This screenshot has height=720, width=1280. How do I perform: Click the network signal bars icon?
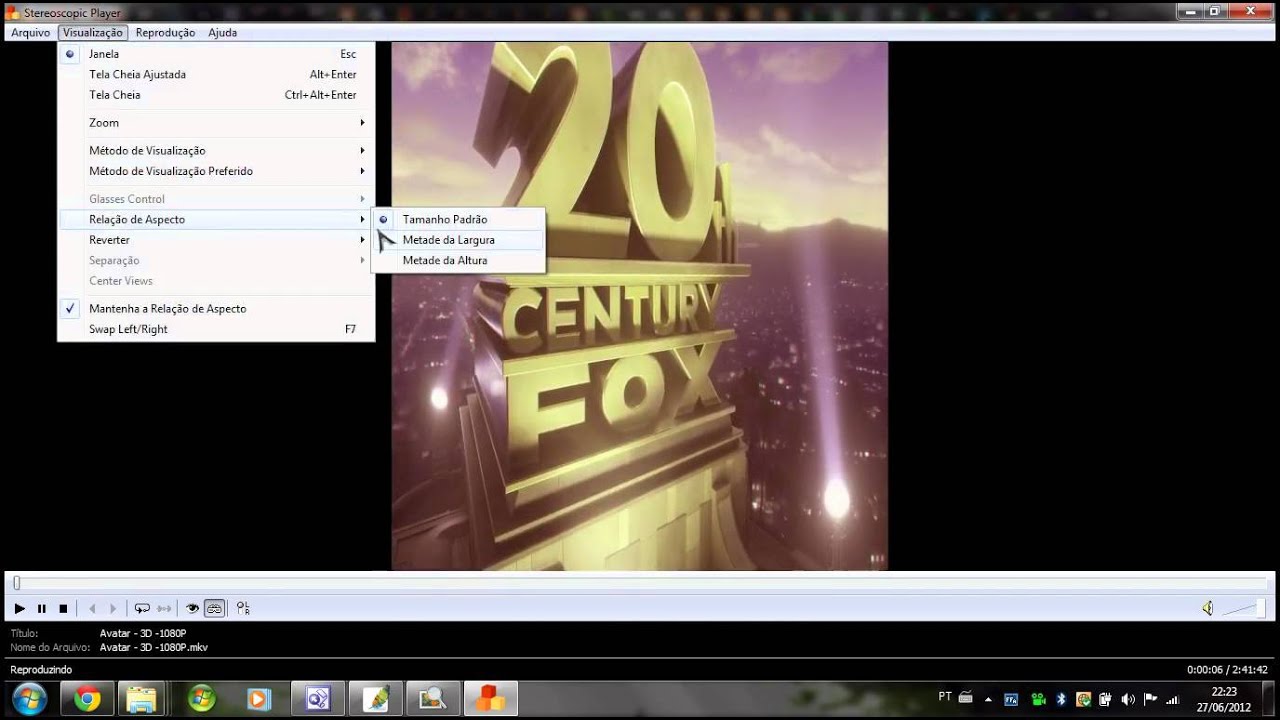(1173, 699)
